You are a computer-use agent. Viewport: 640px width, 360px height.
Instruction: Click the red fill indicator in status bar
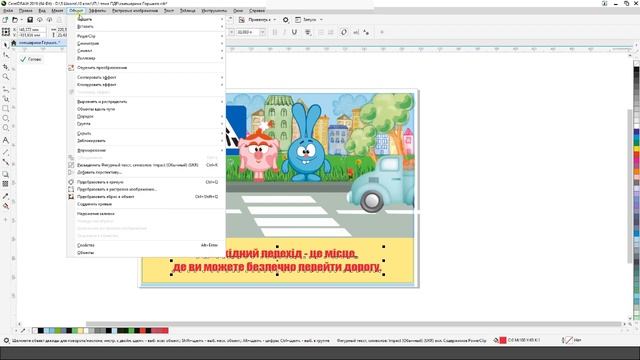tap(503, 340)
